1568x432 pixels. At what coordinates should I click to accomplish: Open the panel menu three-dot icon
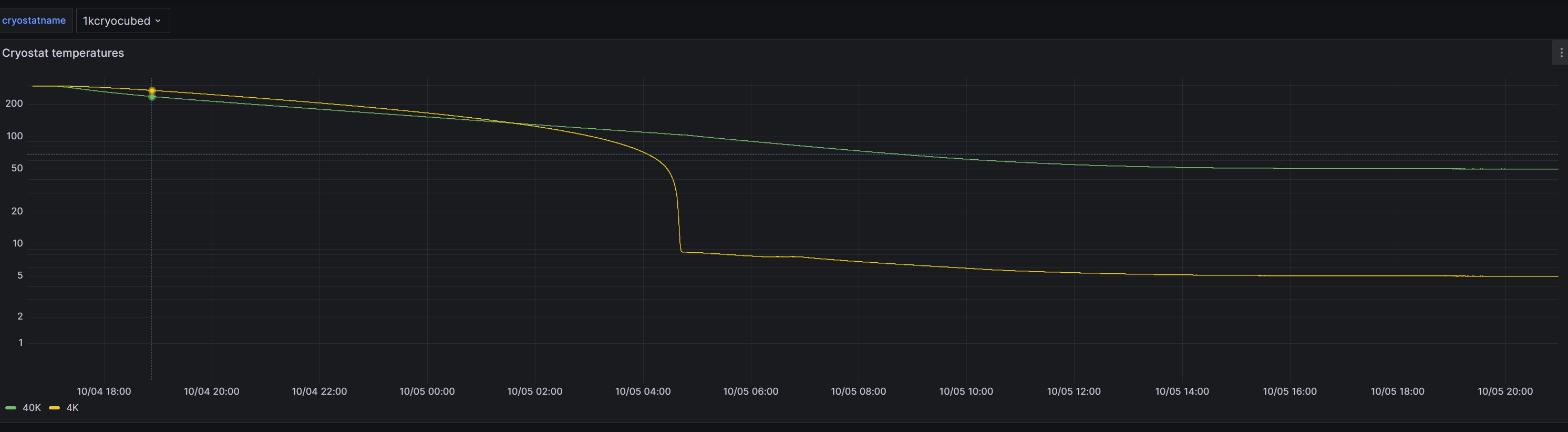(x=1561, y=53)
